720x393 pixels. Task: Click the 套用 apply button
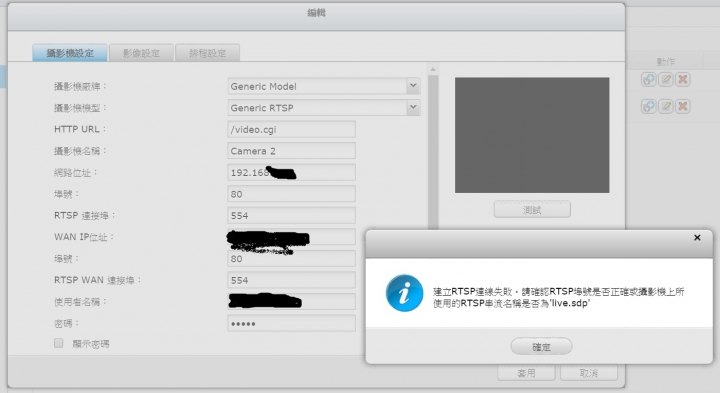click(526, 373)
